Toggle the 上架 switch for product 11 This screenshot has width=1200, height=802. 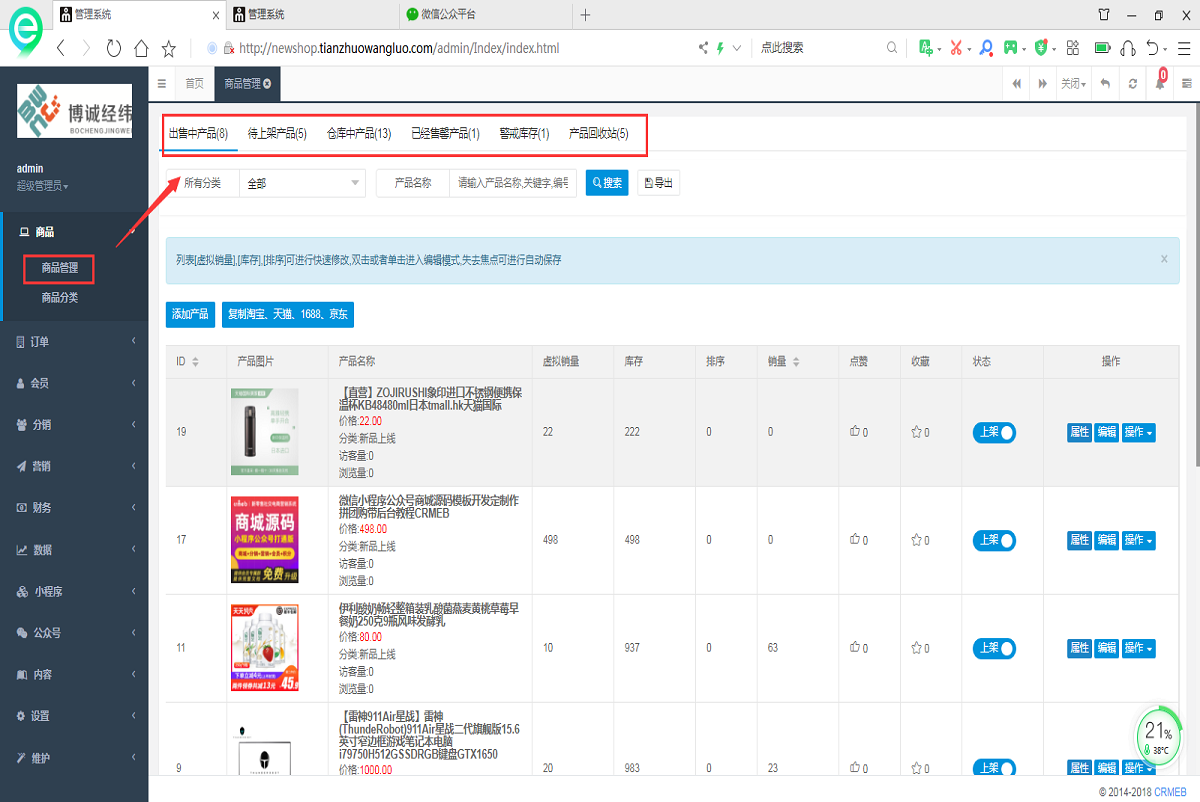tap(994, 648)
